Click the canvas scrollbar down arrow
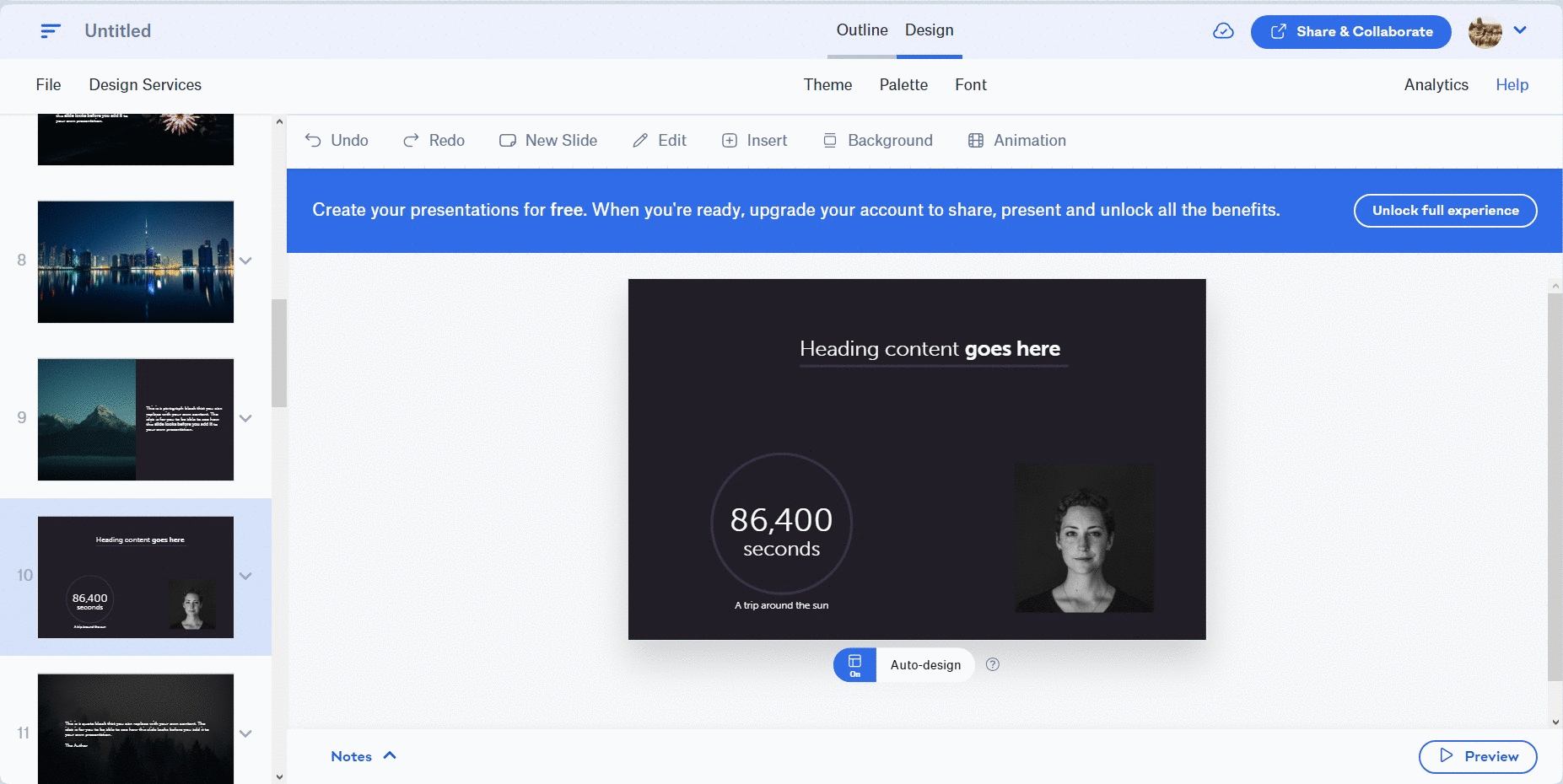Viewport: 1563px width, 784px height. point(1555,722)
